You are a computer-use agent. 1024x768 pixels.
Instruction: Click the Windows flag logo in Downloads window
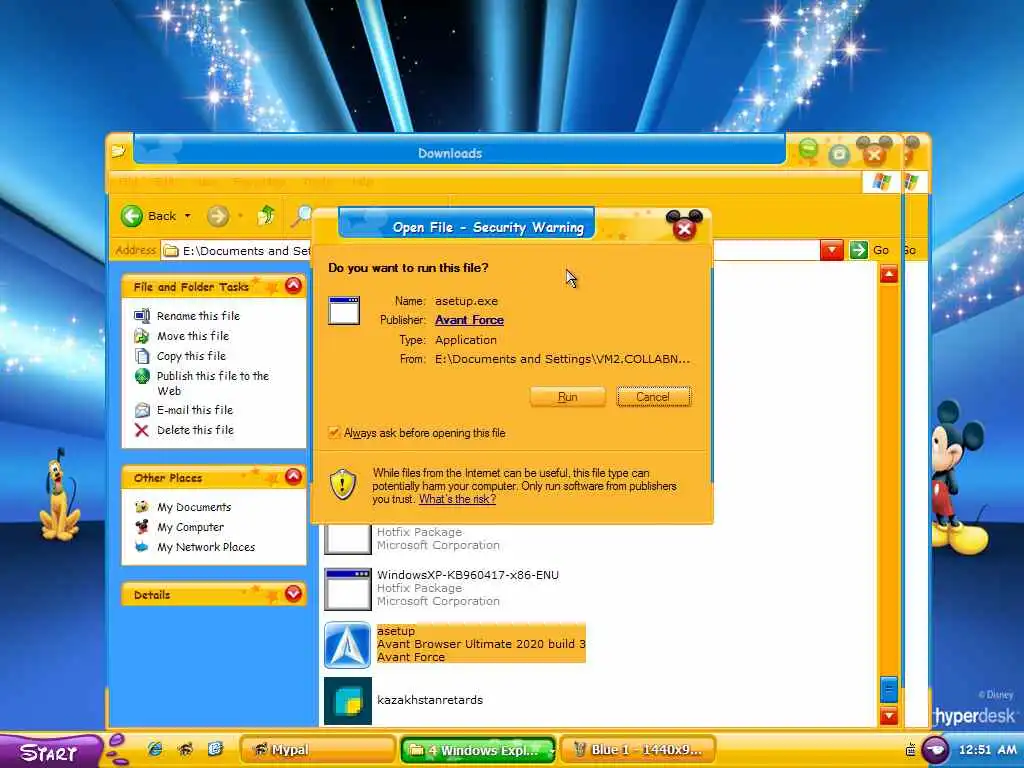point(881,182)
